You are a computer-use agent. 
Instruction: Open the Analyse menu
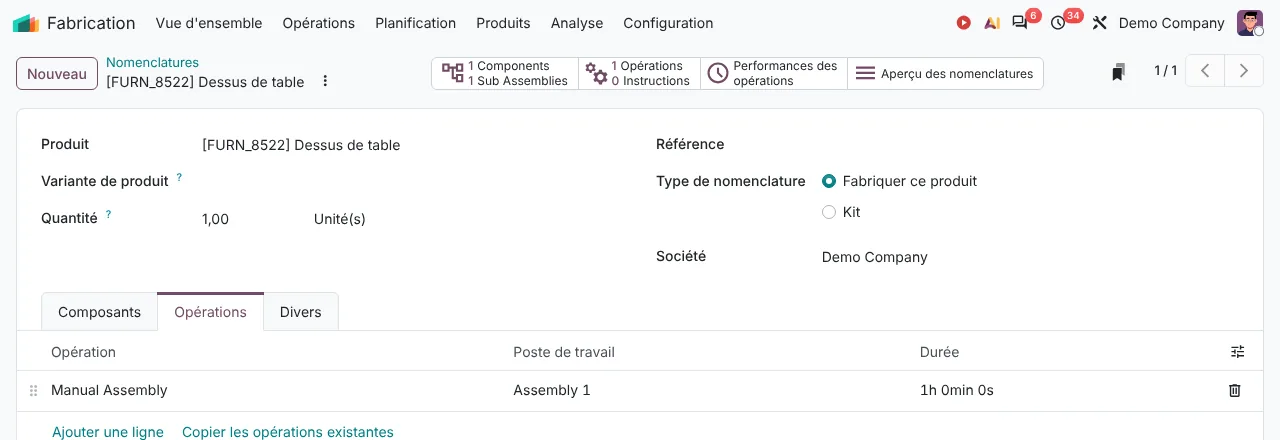click(577, 23)
